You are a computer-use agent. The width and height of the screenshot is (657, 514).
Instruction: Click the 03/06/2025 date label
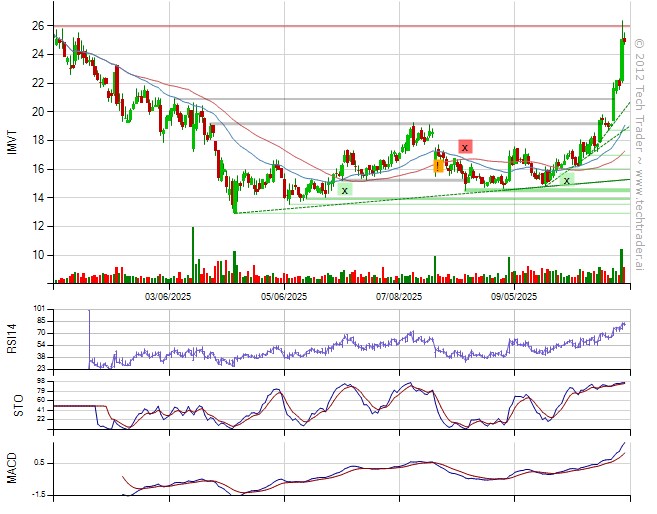coord(167,296)
